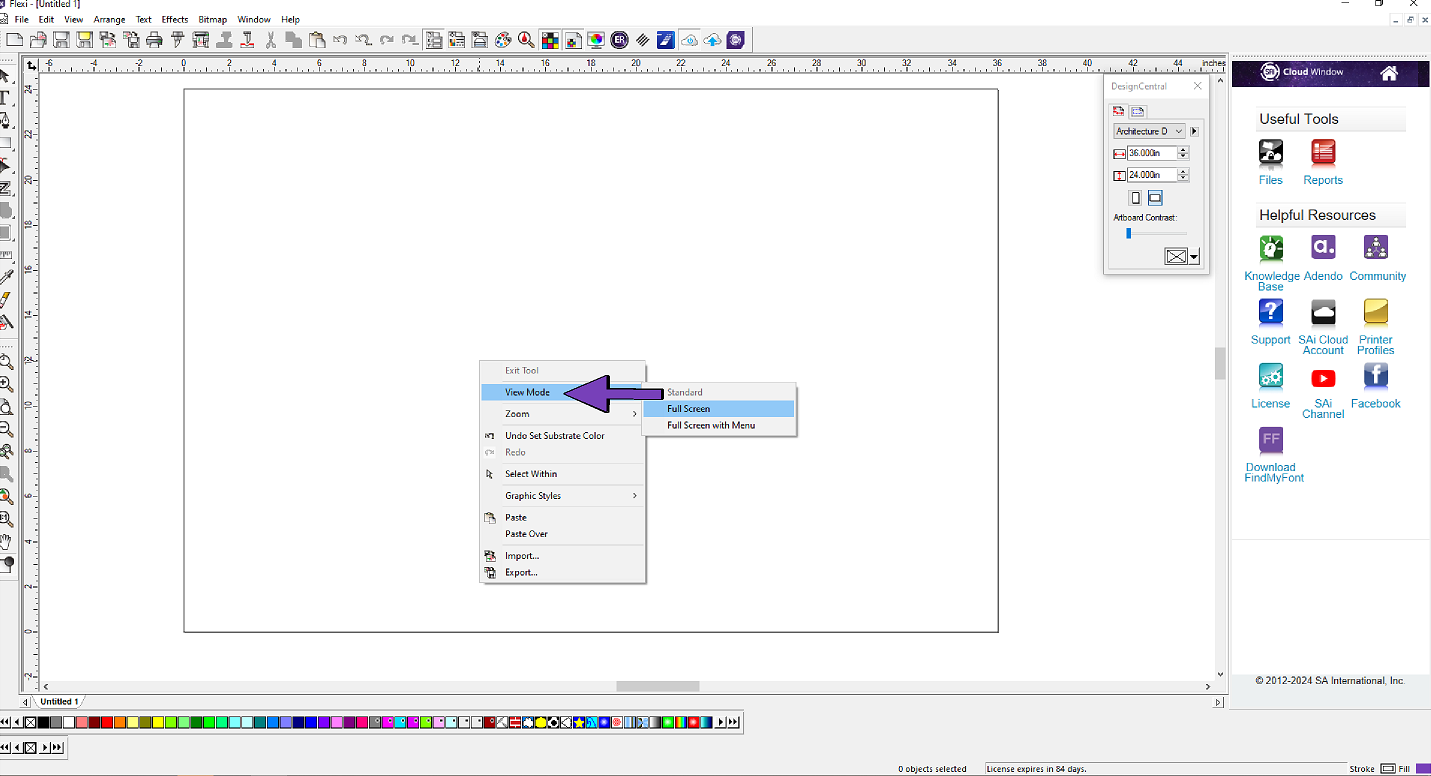The height and width of the screenshot is (776, 1431).
Task: Click the document width input field
Action: coord(1151,153)
